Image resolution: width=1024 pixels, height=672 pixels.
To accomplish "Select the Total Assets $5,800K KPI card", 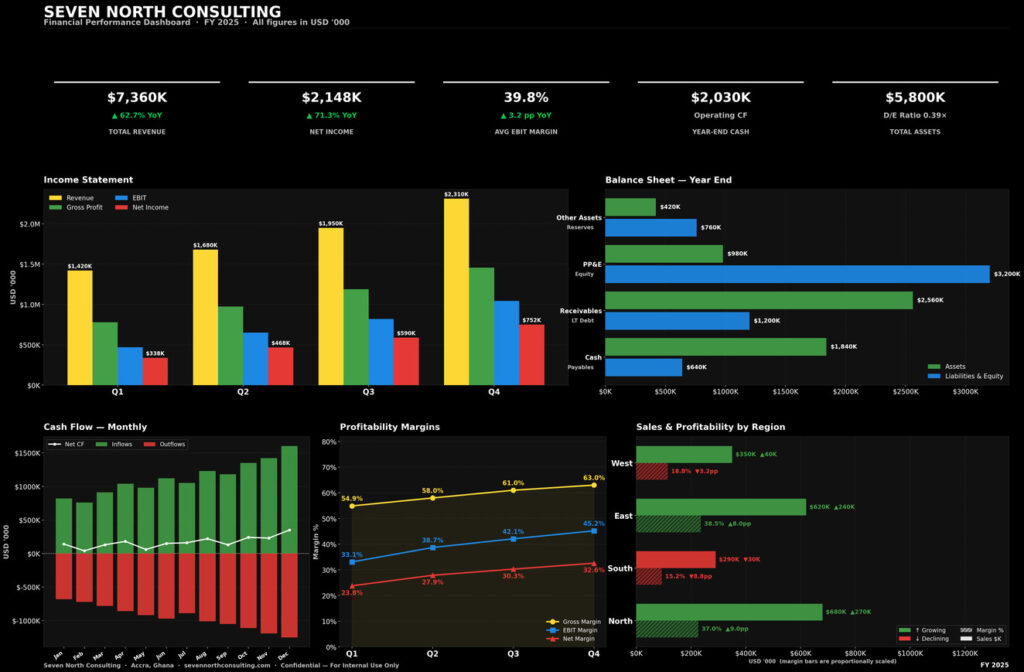I will coord(915,112).
